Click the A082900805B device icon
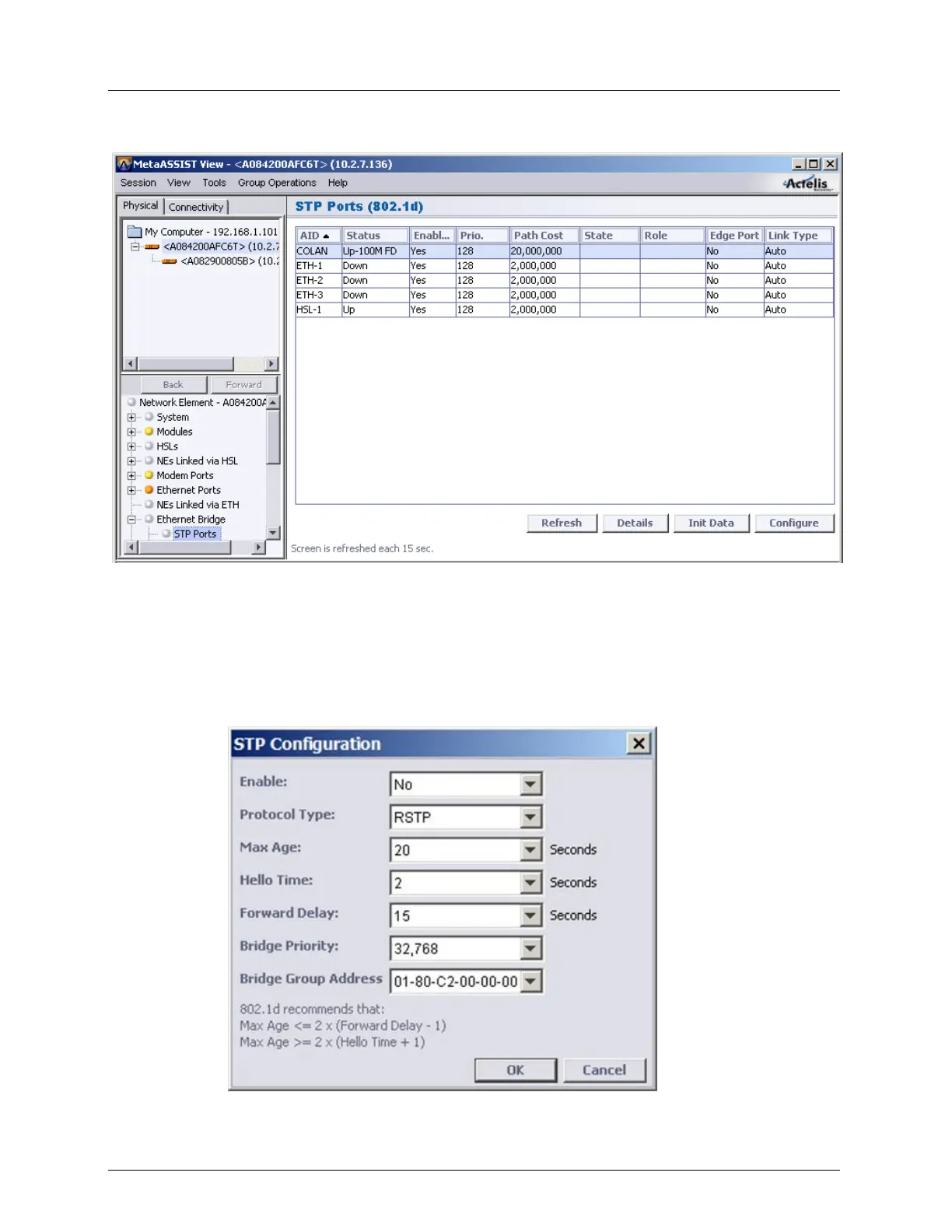The width and height of the screenshot is (952, 1232). pos(170,261)
